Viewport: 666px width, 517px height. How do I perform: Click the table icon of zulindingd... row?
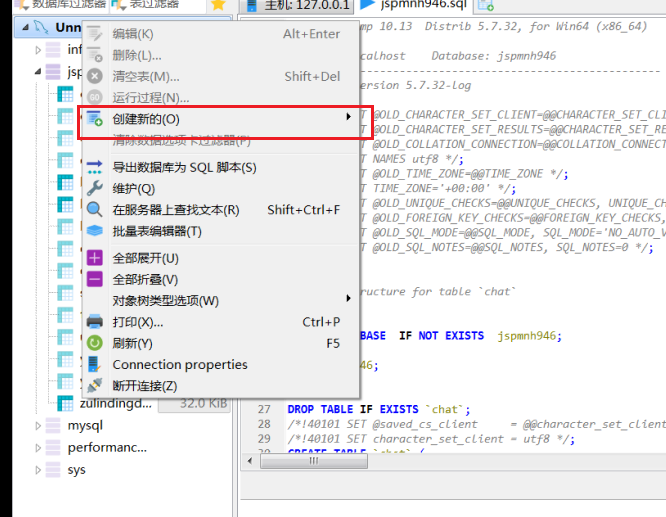coord(65,403)
